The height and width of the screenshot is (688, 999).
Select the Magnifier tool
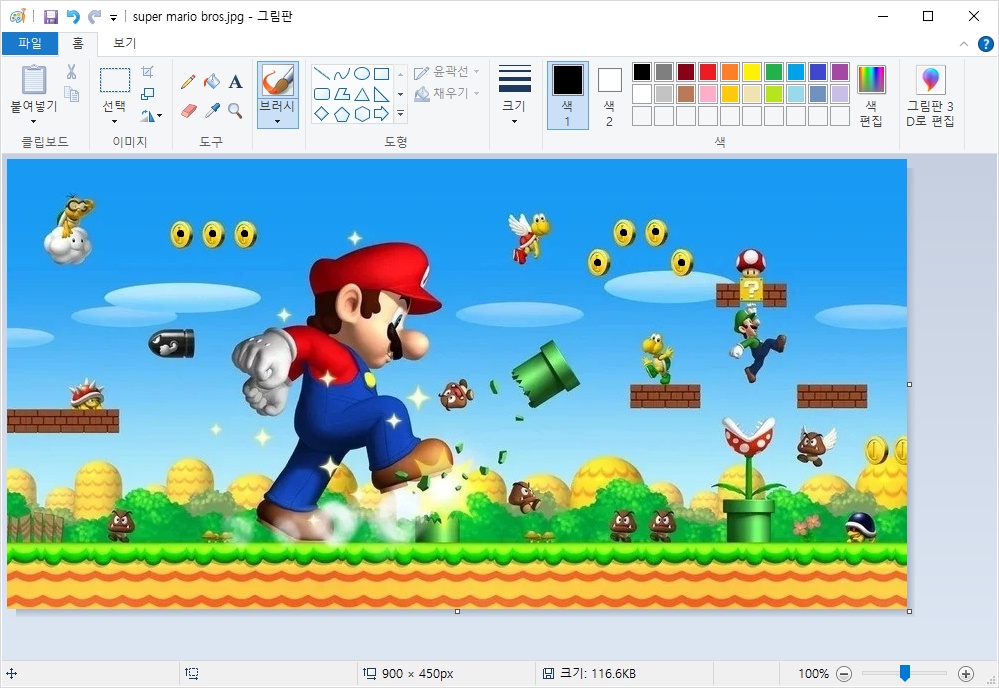235,111
